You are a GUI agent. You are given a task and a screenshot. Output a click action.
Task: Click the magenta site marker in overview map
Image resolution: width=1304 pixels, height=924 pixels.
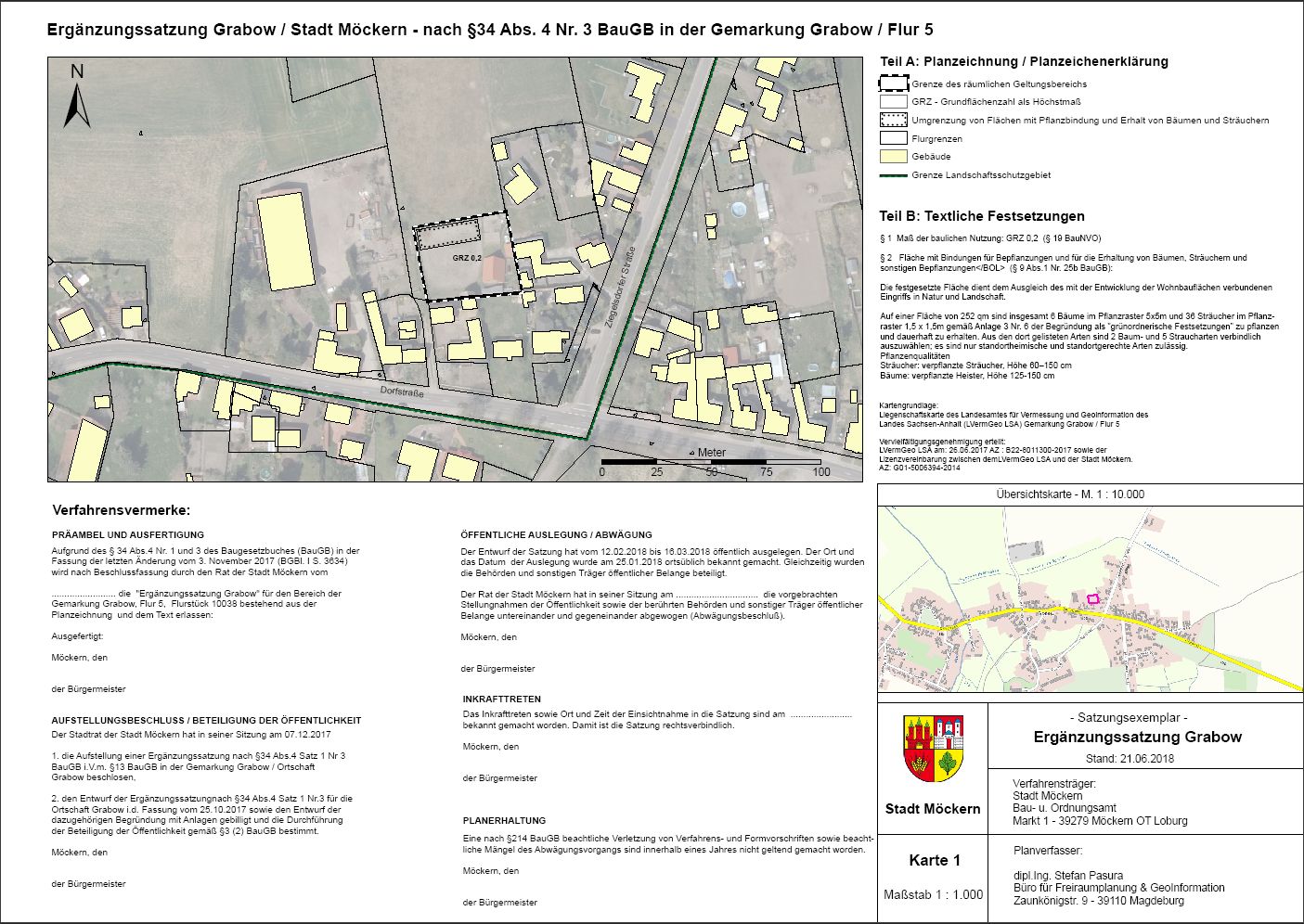click(x=1092, y=599)
